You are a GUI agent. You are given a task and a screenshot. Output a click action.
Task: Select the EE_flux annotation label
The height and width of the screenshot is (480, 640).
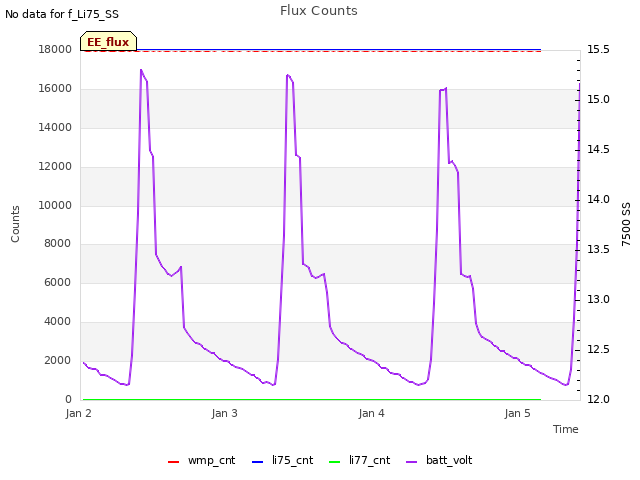(108, 42)
